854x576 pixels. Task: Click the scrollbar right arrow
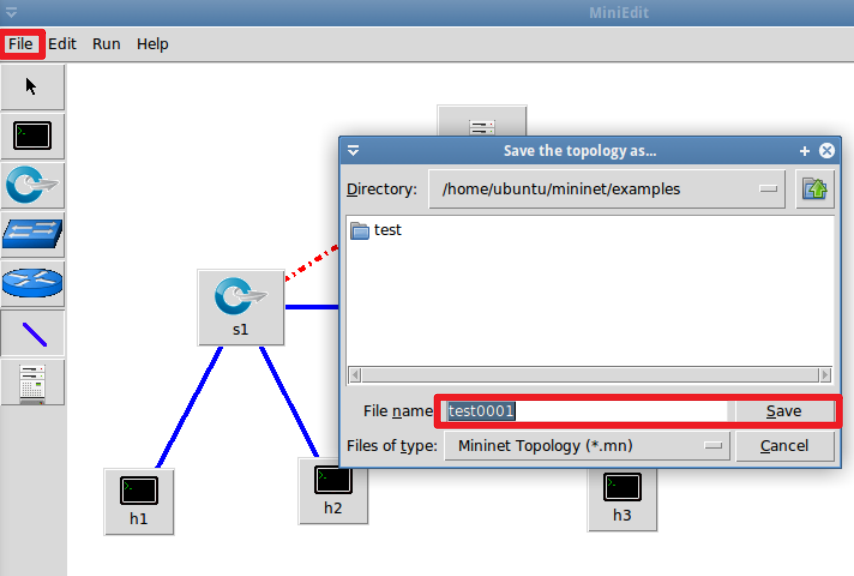tap(825, 375)
